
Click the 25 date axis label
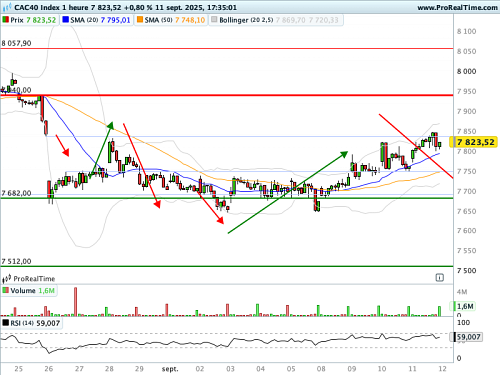[19, 369]
